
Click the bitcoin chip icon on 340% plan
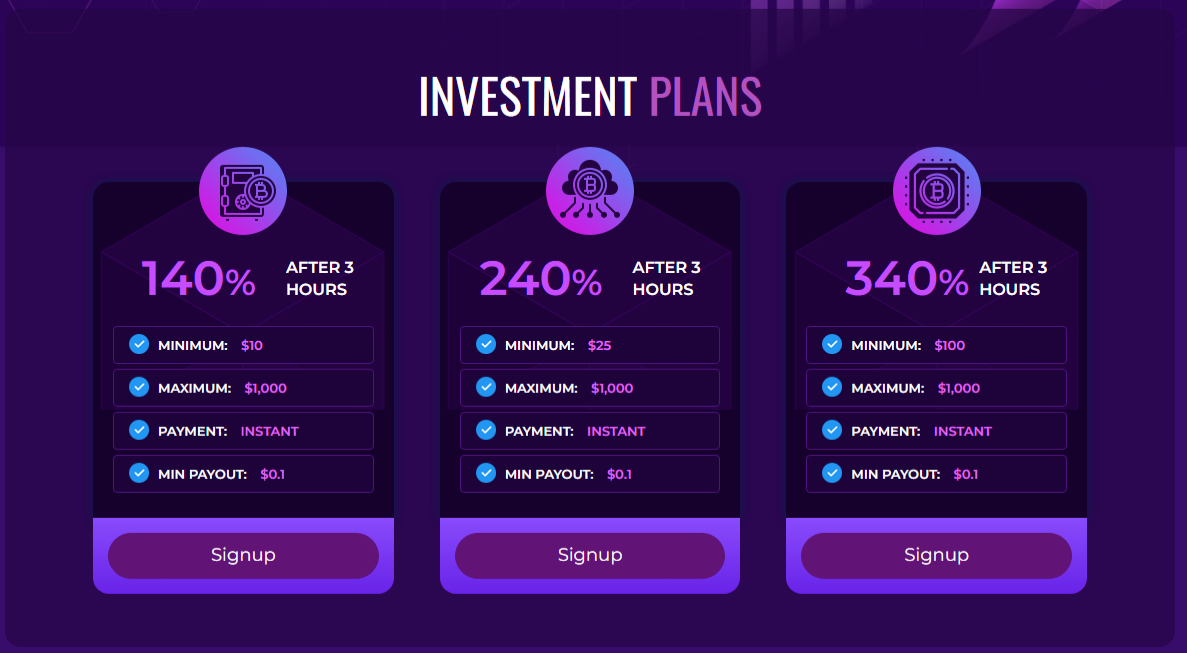(x=936, y=190)
